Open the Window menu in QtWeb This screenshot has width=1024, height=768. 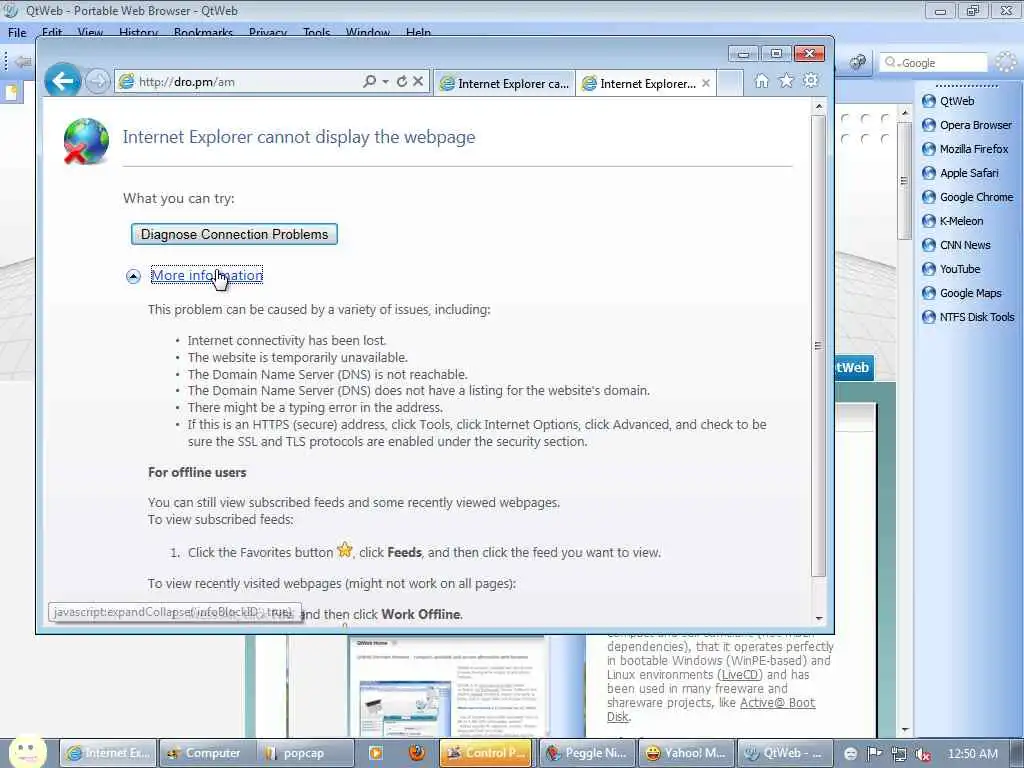[x=368, y=33]
